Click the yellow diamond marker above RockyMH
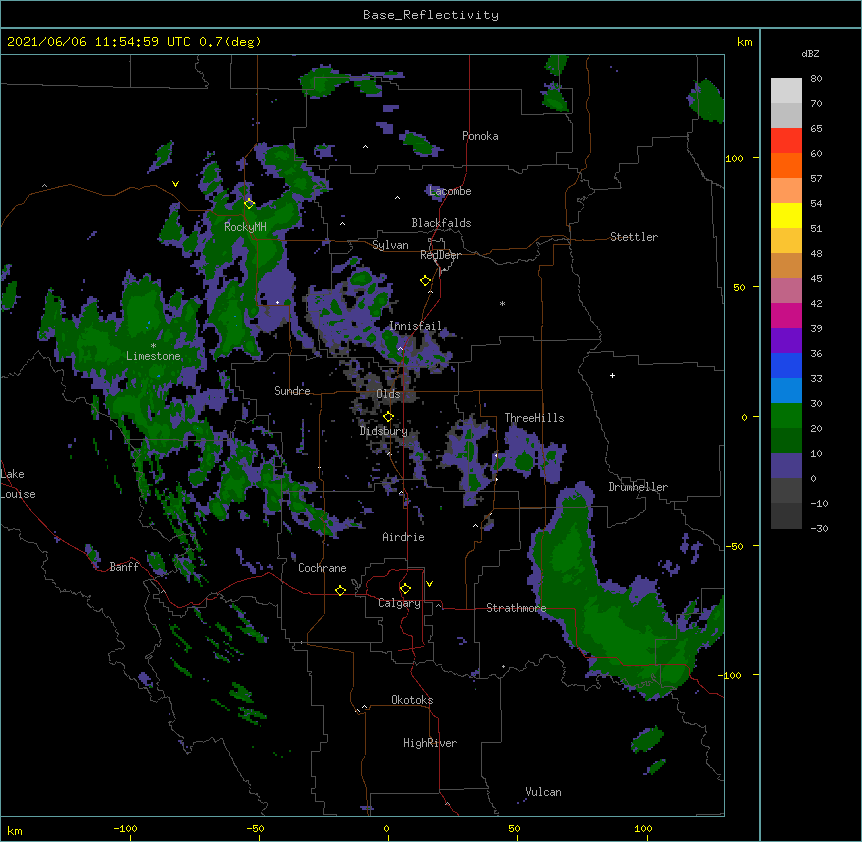Image resolution: width=862 pixels, height=842 pixels. pyautogui.click(x=249, y=203)
